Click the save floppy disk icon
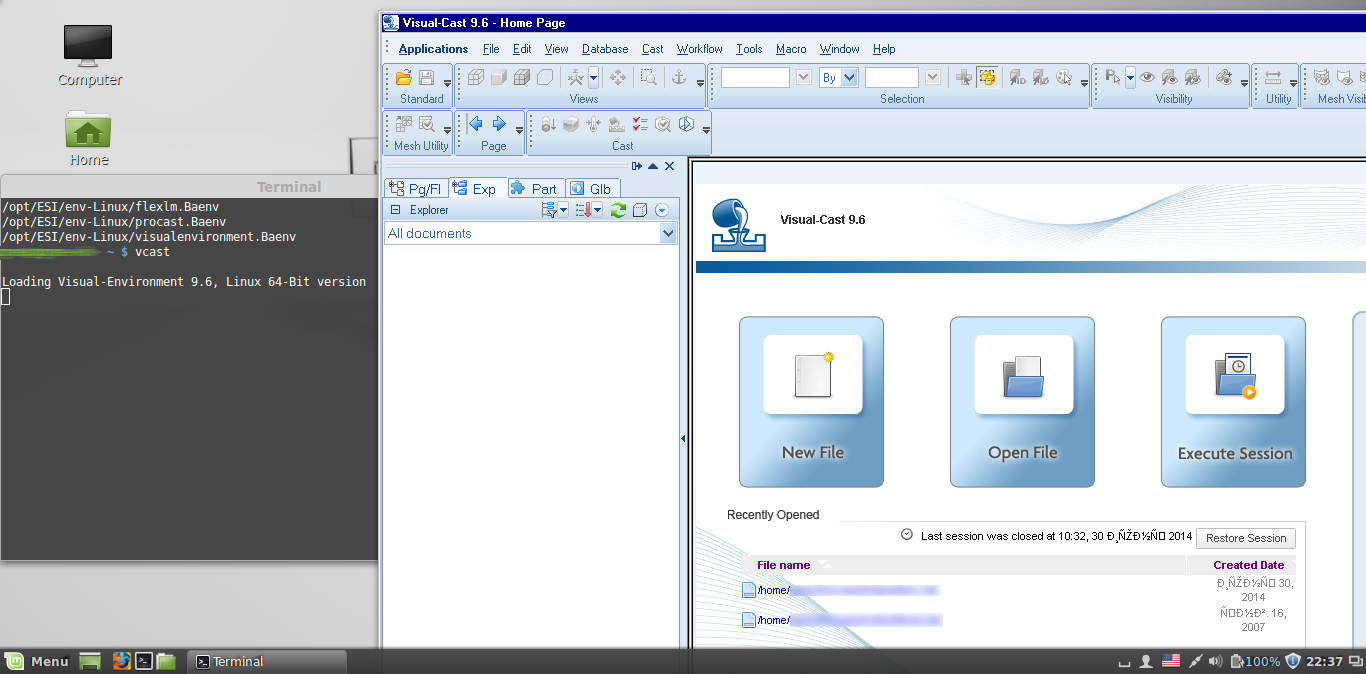Screen dimensions: 1366x674 coord(426,77)
